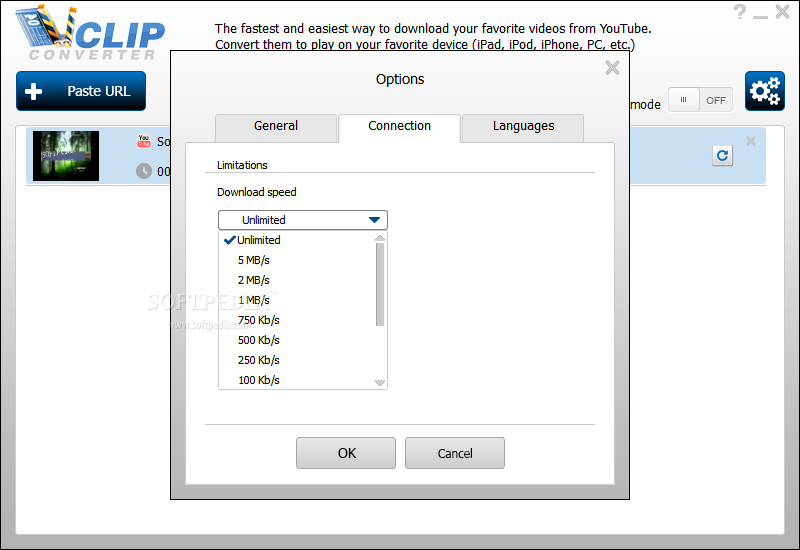Close the Clip Converter main window
This screenshot has width=800, height=550.
point(783,11)
